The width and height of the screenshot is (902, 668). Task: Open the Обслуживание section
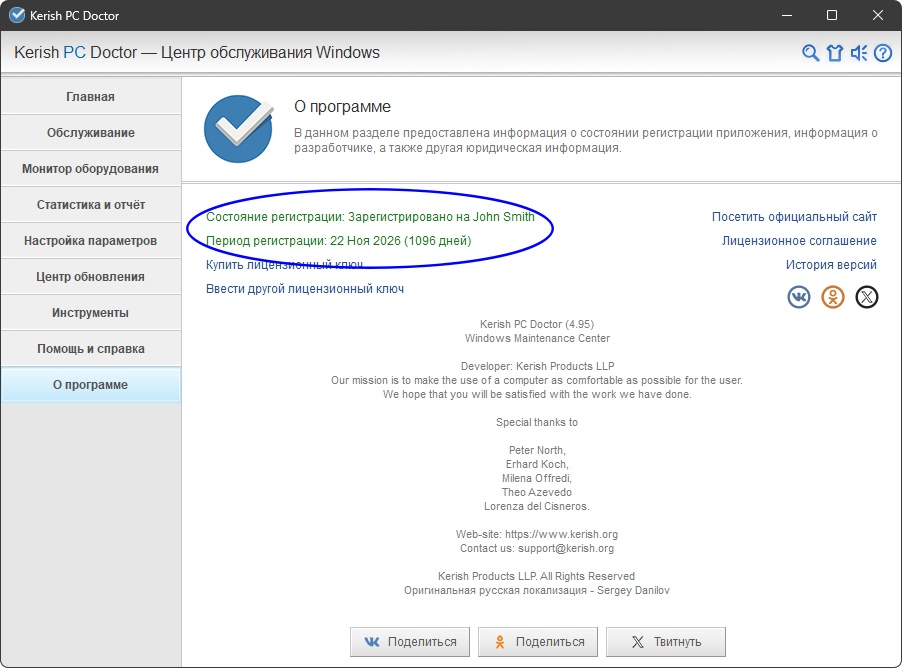90,133
